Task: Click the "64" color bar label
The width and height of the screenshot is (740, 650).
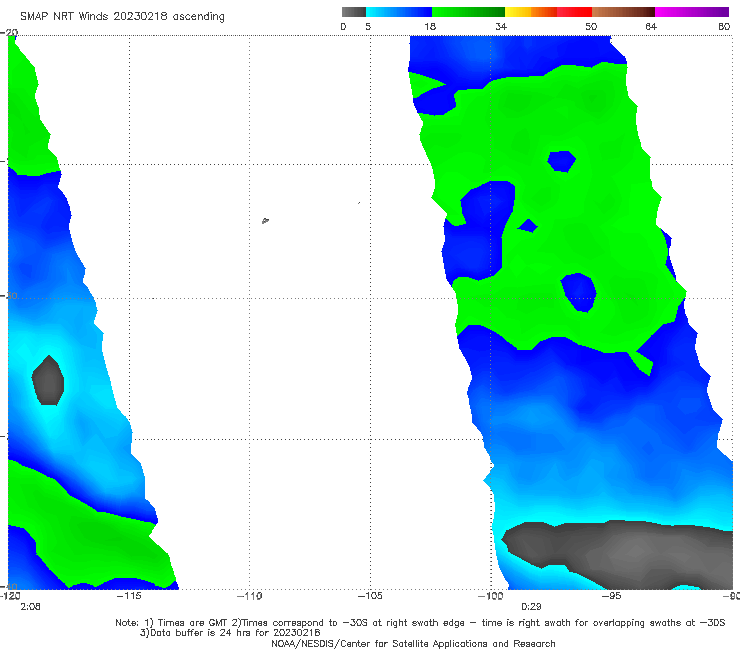Action: [x=651, y=26]
